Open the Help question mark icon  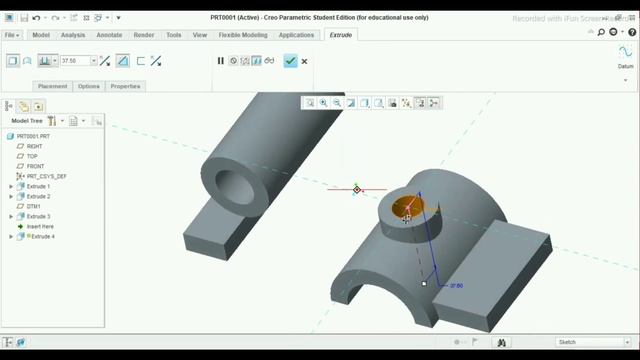(x=632, y=32)
